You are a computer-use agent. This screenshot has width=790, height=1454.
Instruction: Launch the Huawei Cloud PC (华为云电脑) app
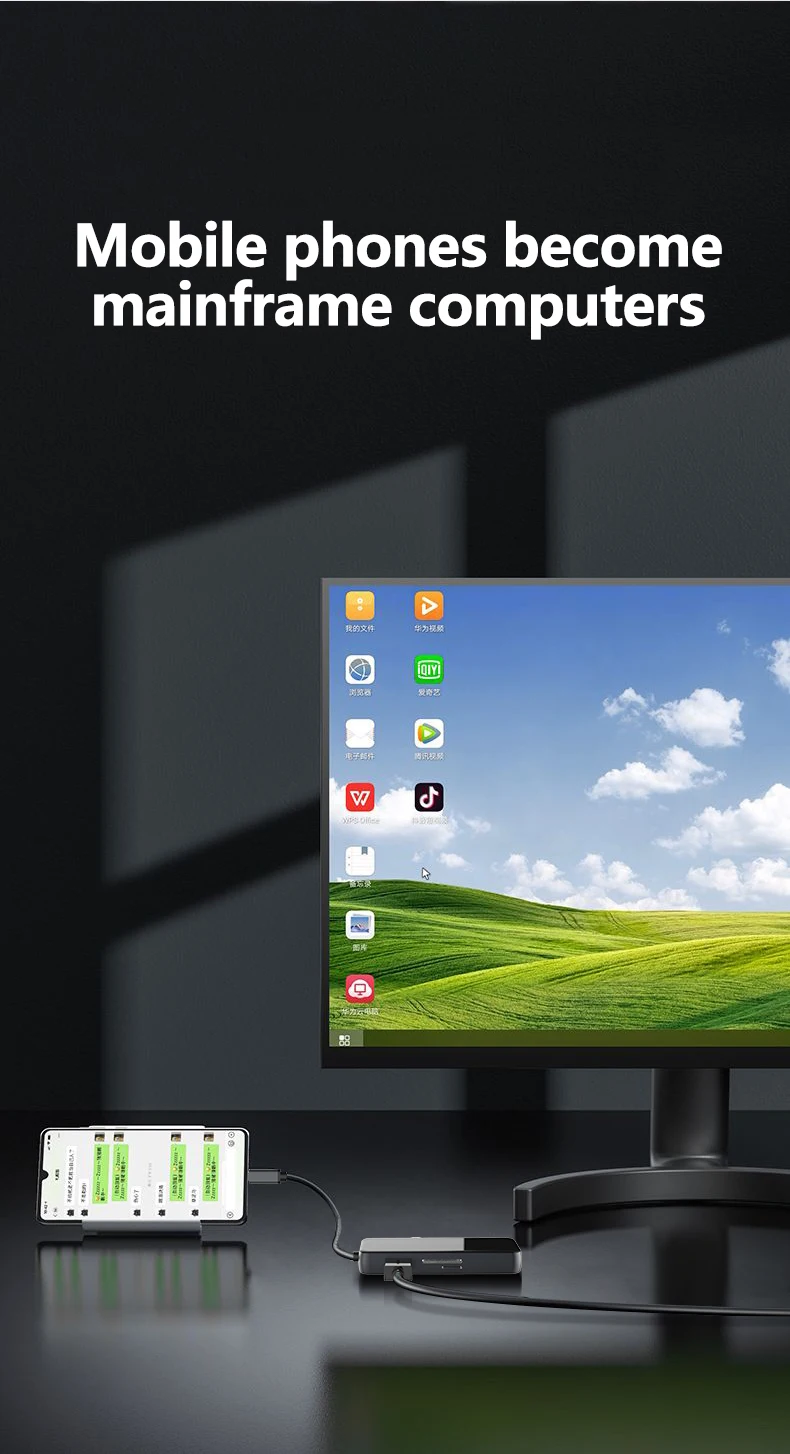click(x=360, y=989)
